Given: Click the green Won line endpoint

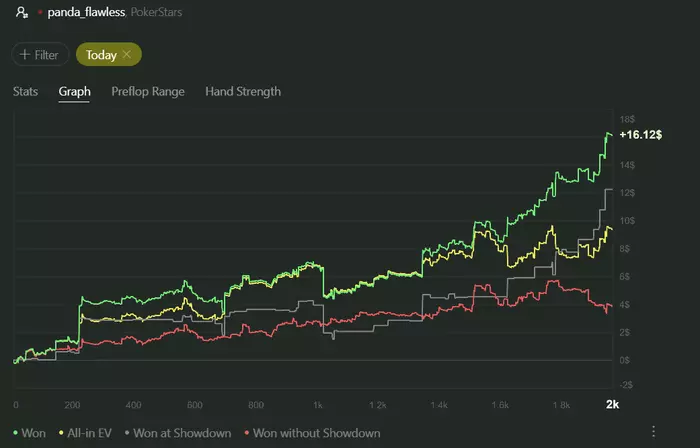Looking at the screenshot, I should 609,133.
